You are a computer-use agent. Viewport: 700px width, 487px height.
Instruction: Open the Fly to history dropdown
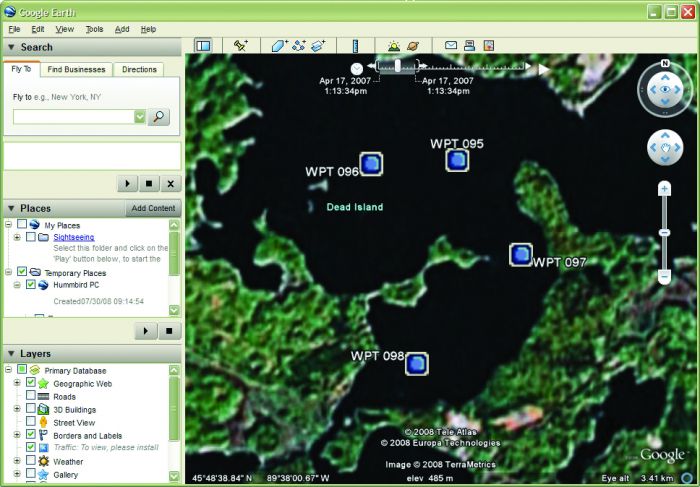(140, 117)
